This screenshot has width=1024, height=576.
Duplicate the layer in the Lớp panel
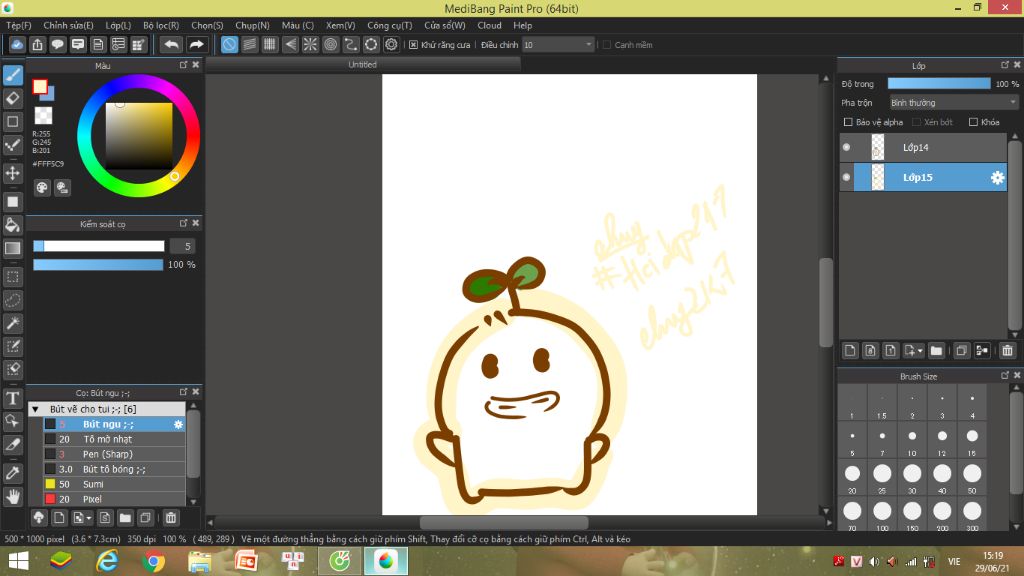(x=961, y=351)
